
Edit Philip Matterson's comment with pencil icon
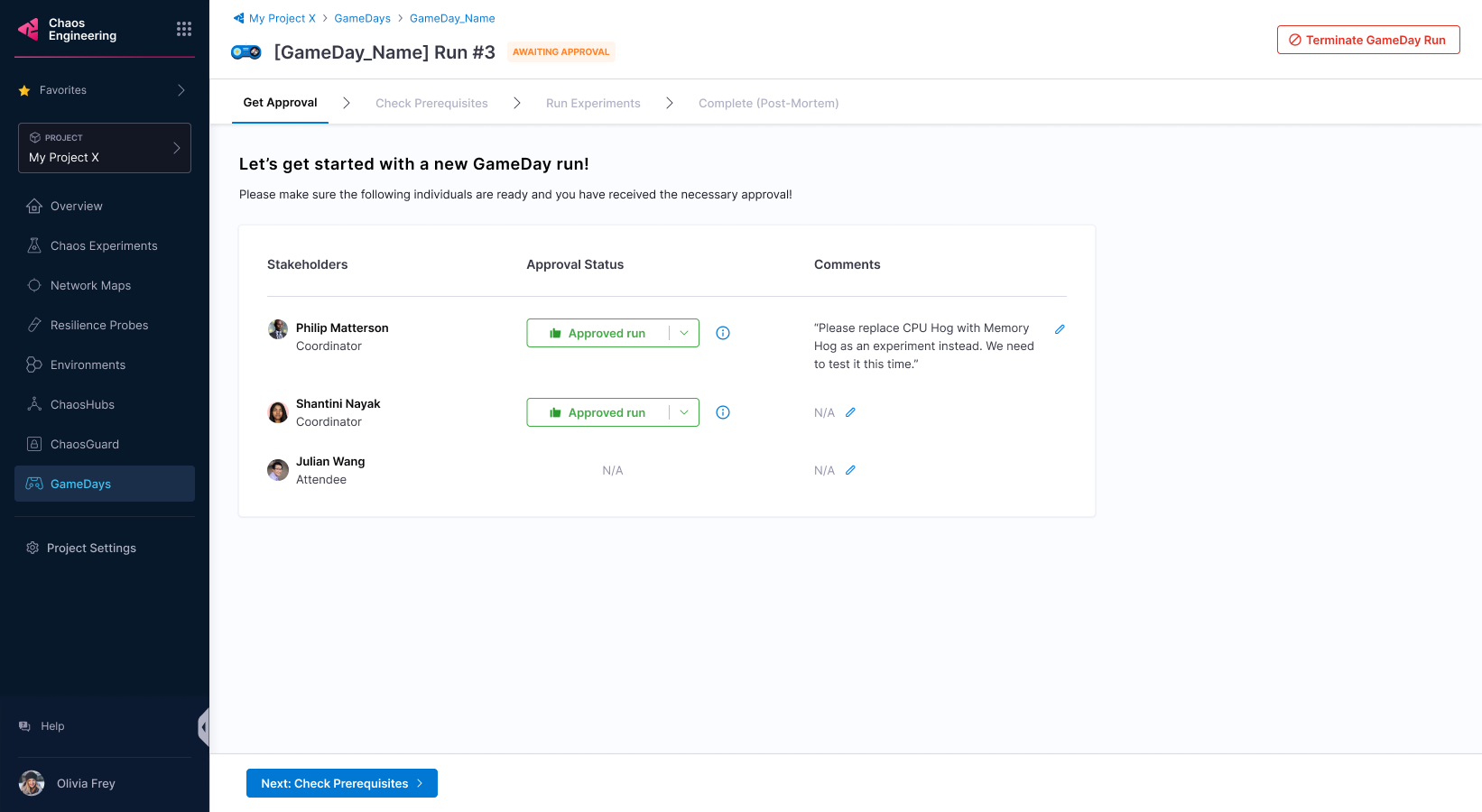coord(1060,329)
